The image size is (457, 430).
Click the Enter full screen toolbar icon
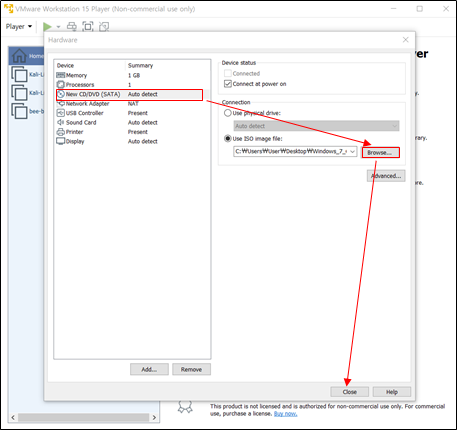[88, 26]
